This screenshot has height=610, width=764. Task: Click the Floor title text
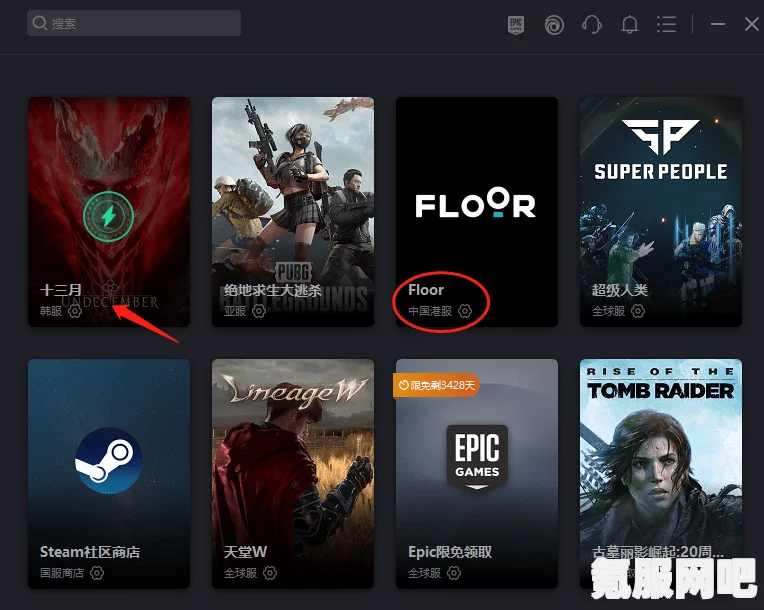coord(426,290)
